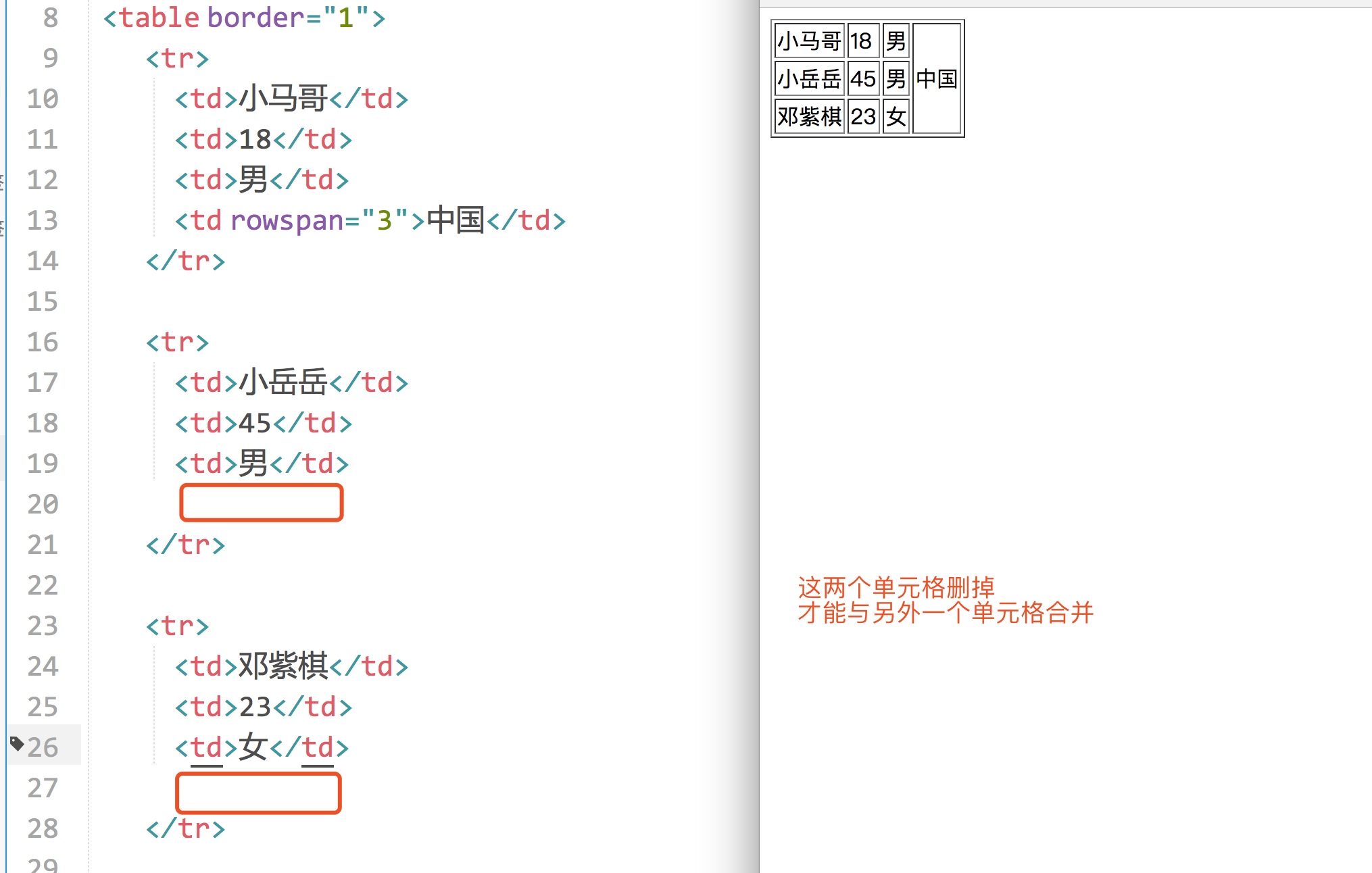Click the code line containing 邓紫棋
Screen dimensions: 1372x873
[291, 666]
